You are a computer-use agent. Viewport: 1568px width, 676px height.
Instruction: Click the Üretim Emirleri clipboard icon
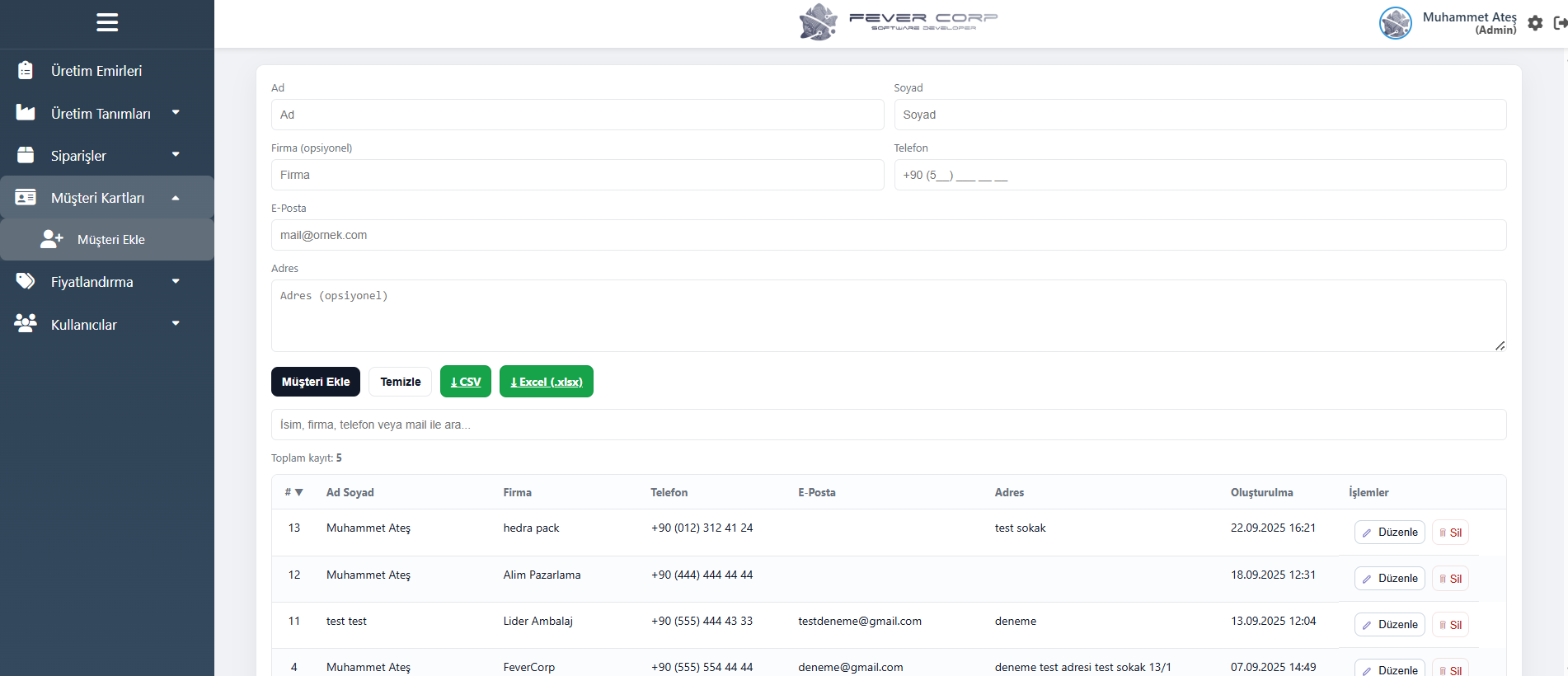click(x=26, y=71)
